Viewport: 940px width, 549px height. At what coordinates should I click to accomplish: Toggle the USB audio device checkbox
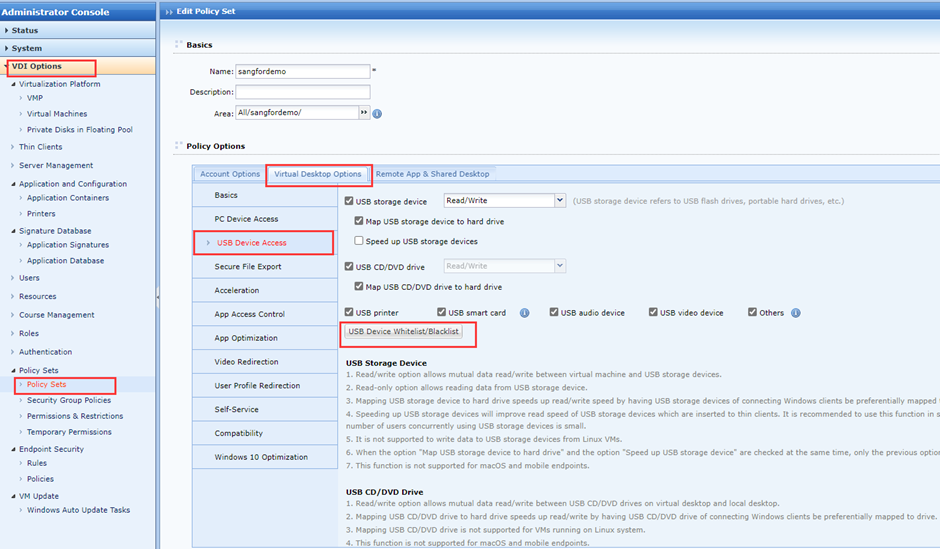coord(554,313)
